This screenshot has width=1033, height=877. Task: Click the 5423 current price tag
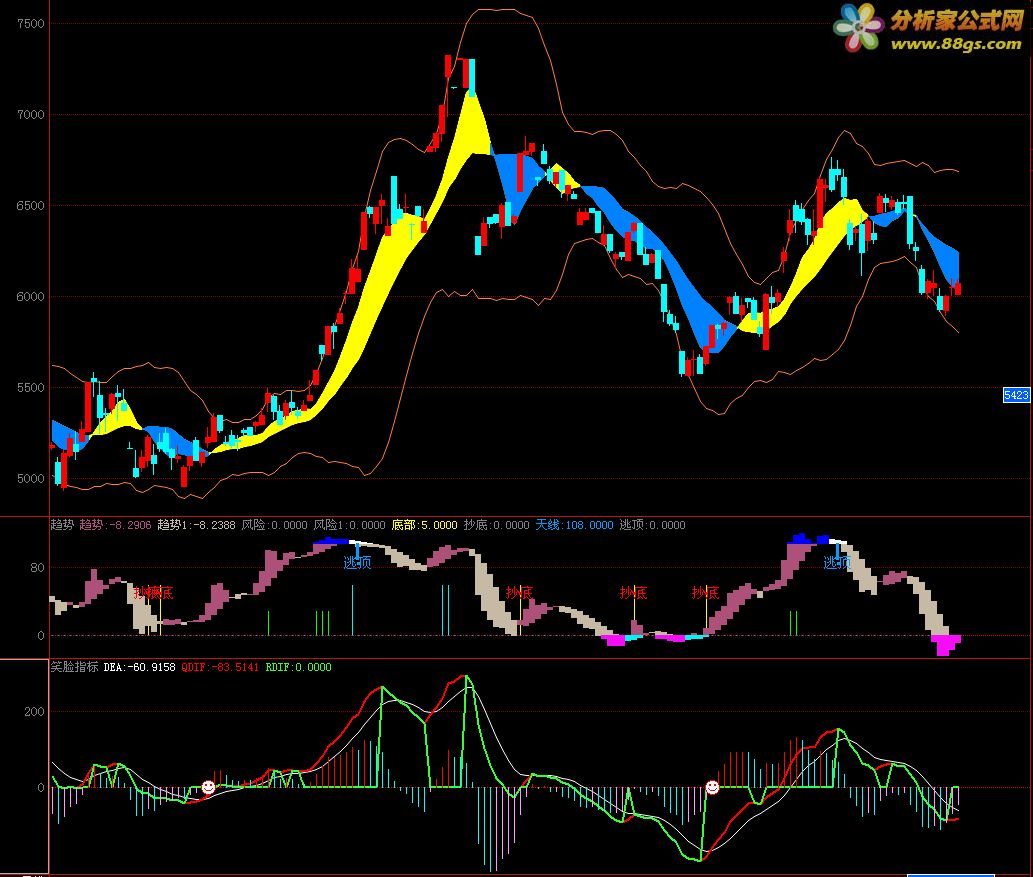(x=1016, y=395)
